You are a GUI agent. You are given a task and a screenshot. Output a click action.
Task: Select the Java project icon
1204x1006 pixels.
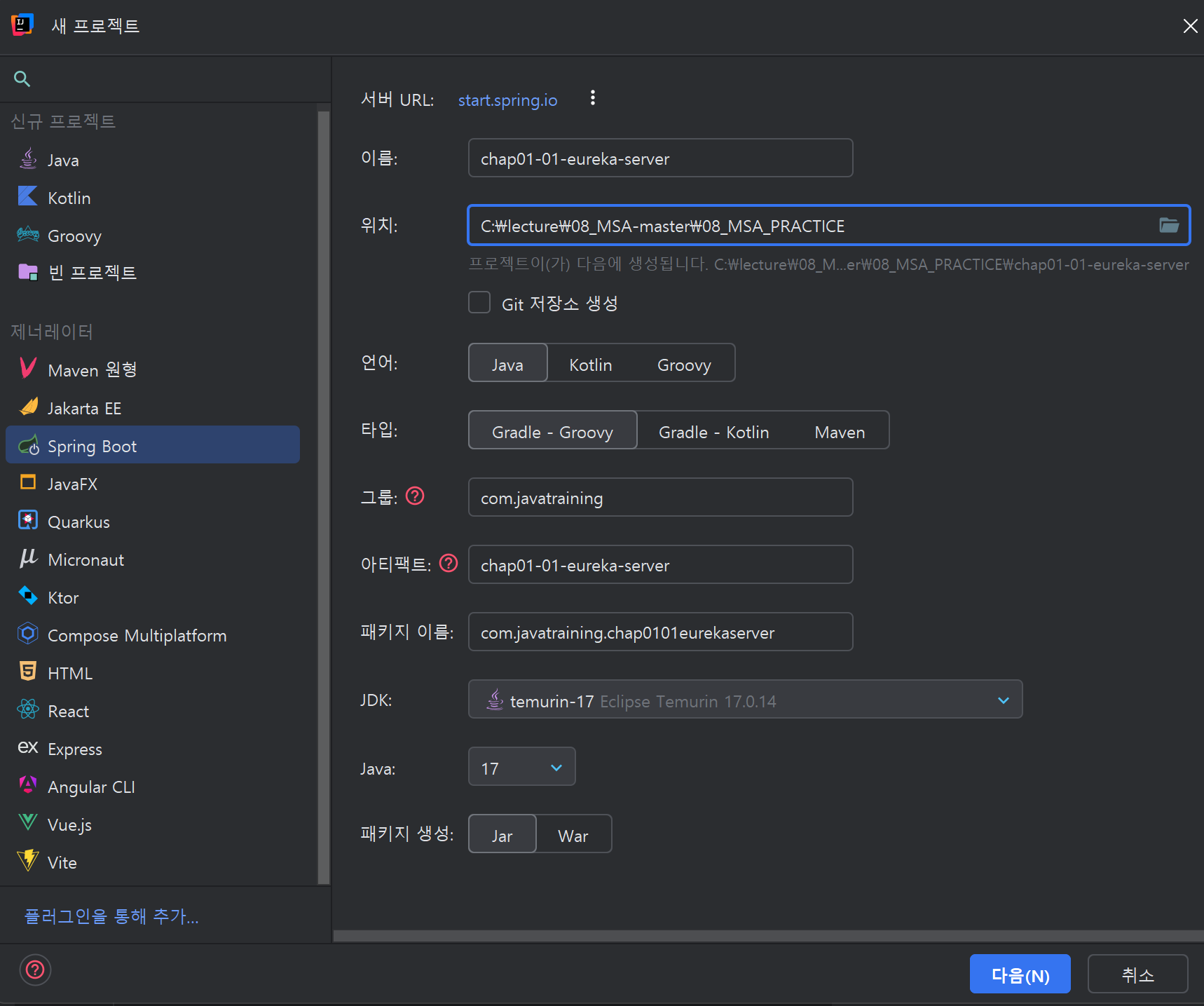point(28,159)
